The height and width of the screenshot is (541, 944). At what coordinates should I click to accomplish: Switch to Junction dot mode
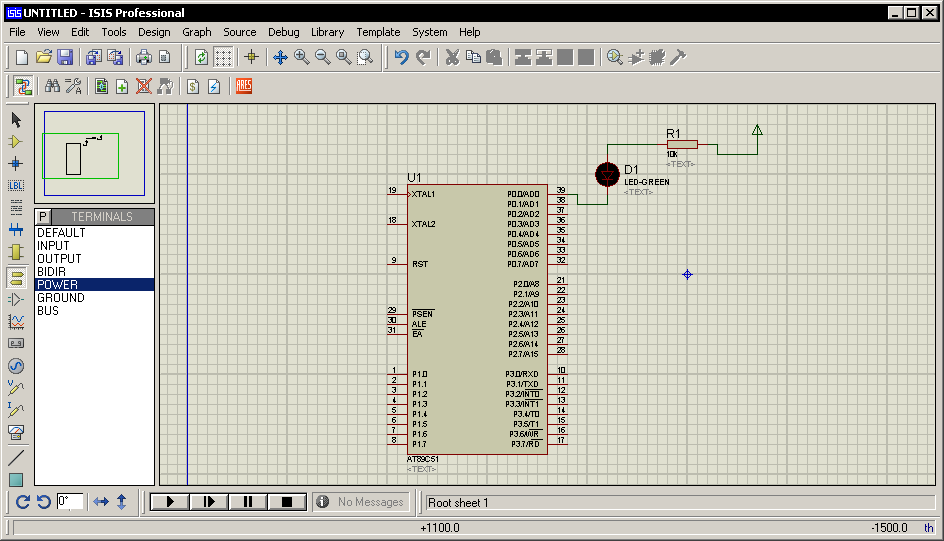tap(16, 164)
